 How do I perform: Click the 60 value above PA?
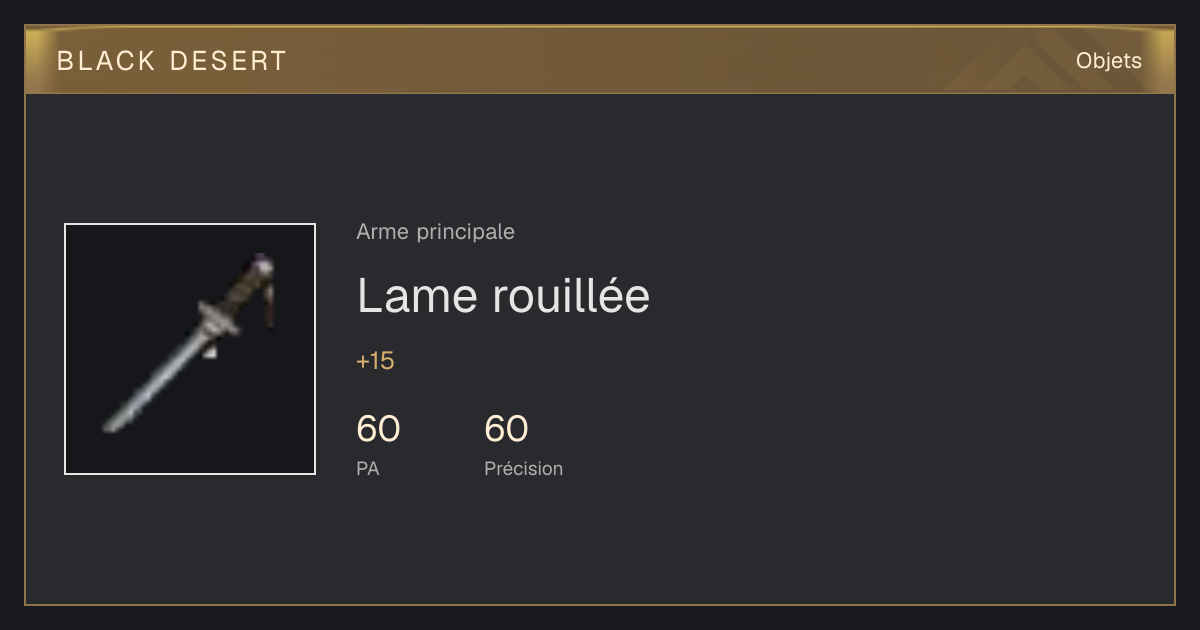click(378, 429)
